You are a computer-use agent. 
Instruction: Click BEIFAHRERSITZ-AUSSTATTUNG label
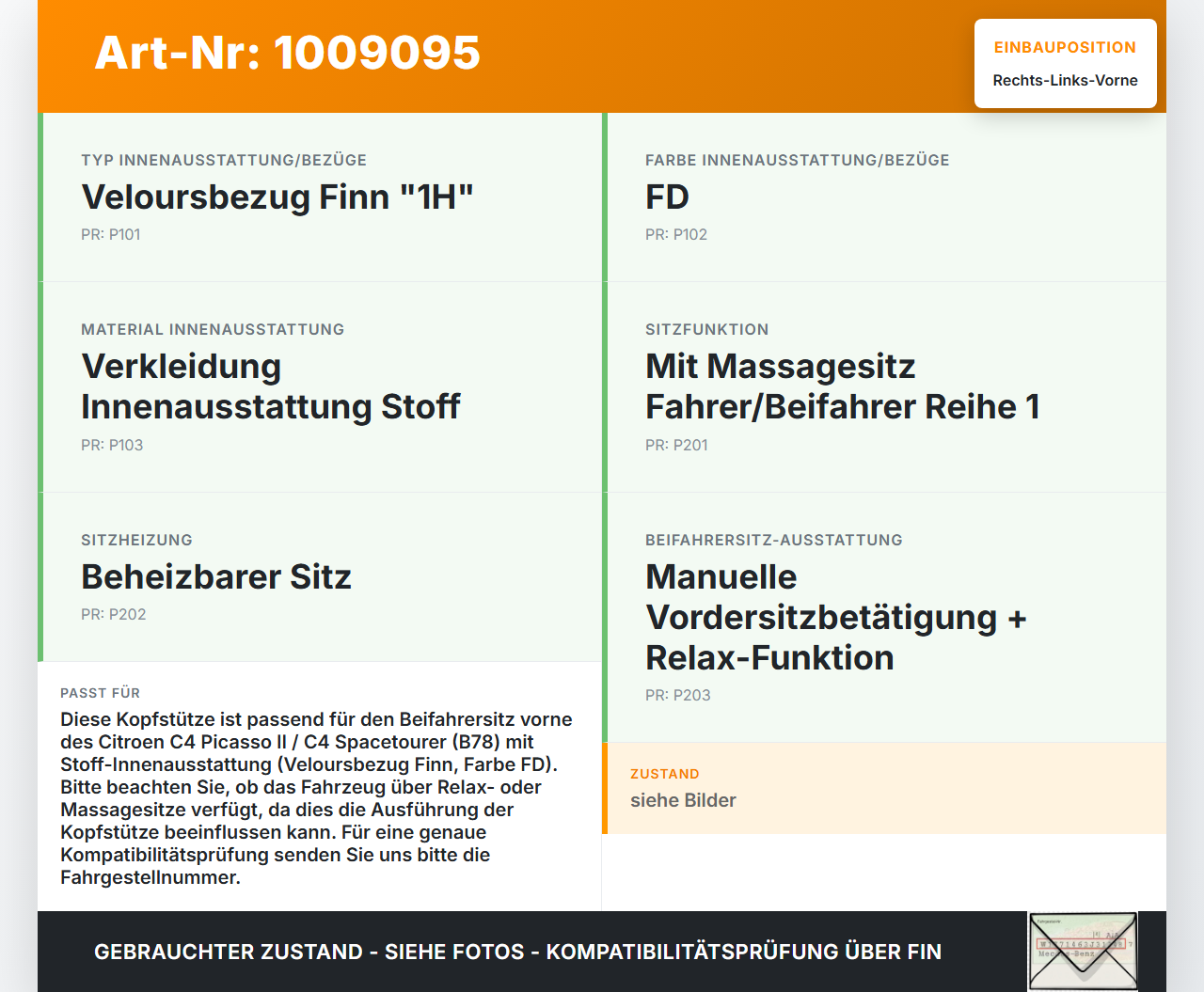point(774,540)
